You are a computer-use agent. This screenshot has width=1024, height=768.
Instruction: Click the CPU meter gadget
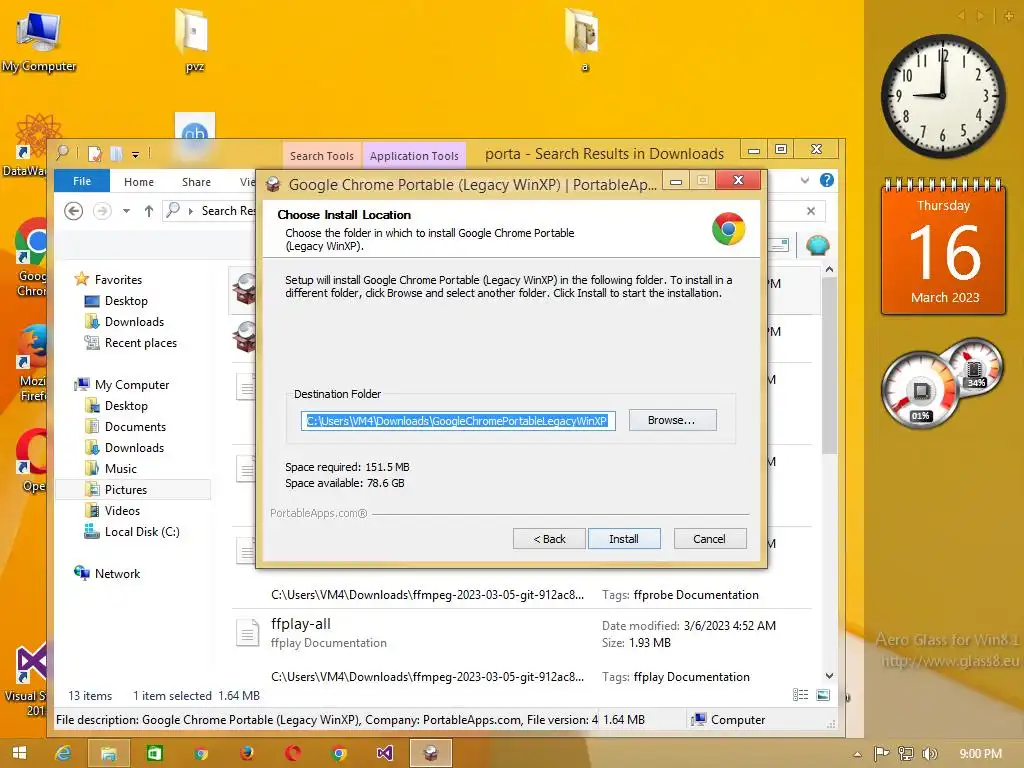pos(943,382)
